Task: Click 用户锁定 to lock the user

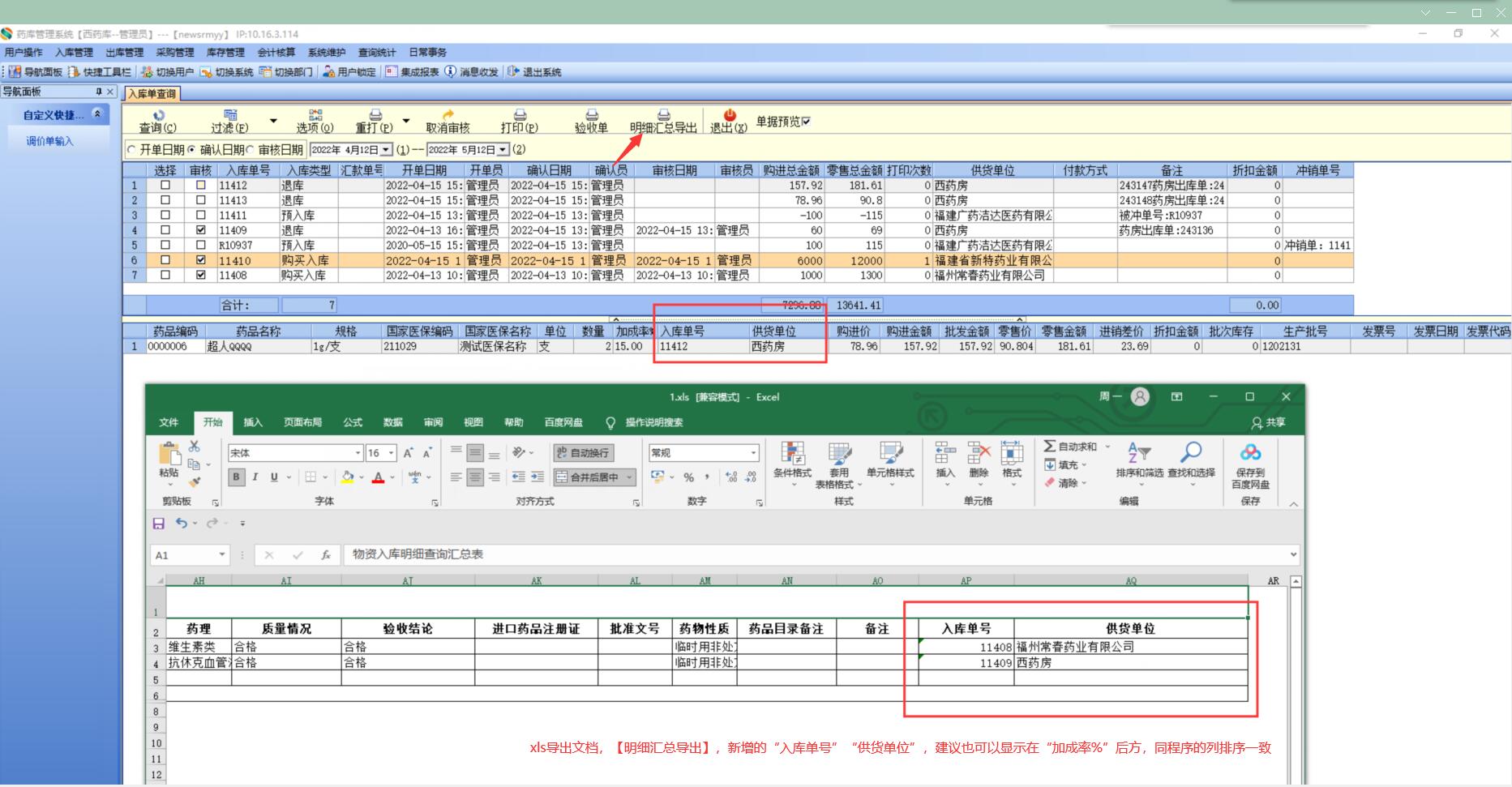Action: [349, 72]
